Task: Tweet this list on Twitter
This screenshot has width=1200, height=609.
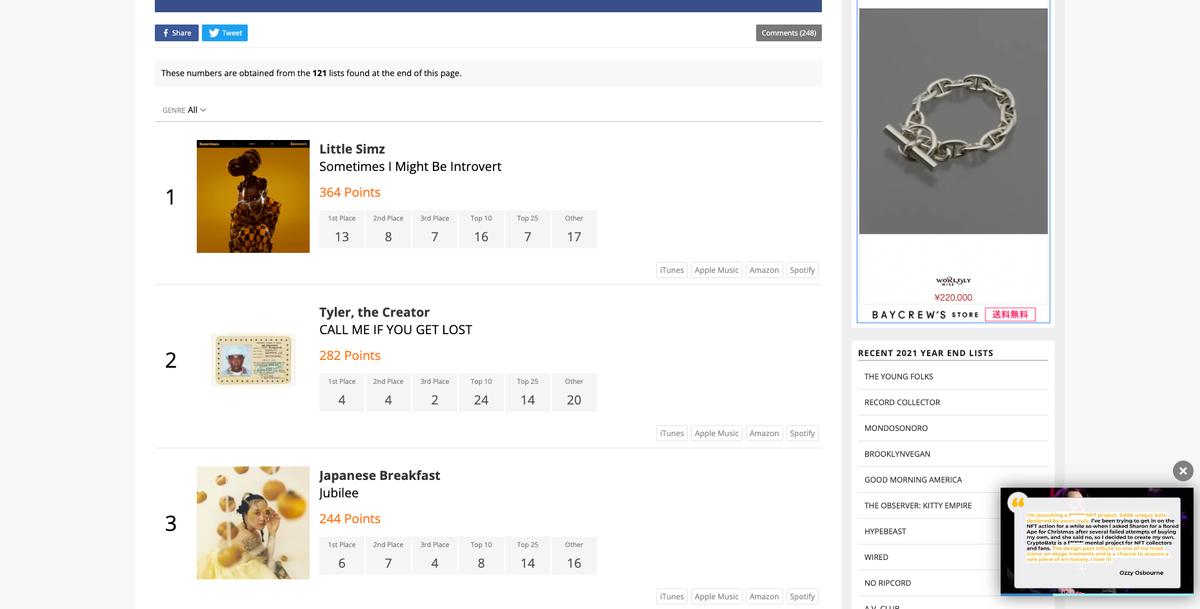Action: click(225, 33)
